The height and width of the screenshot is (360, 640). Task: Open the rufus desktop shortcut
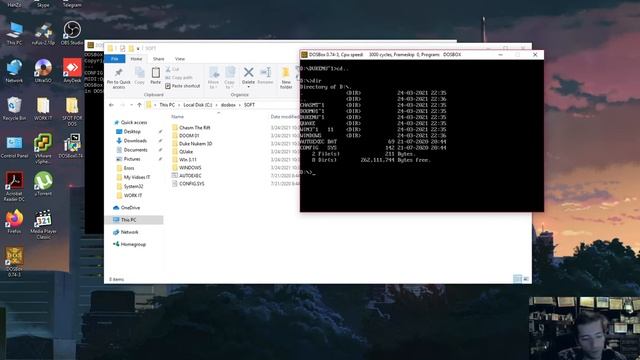point(43,33)
